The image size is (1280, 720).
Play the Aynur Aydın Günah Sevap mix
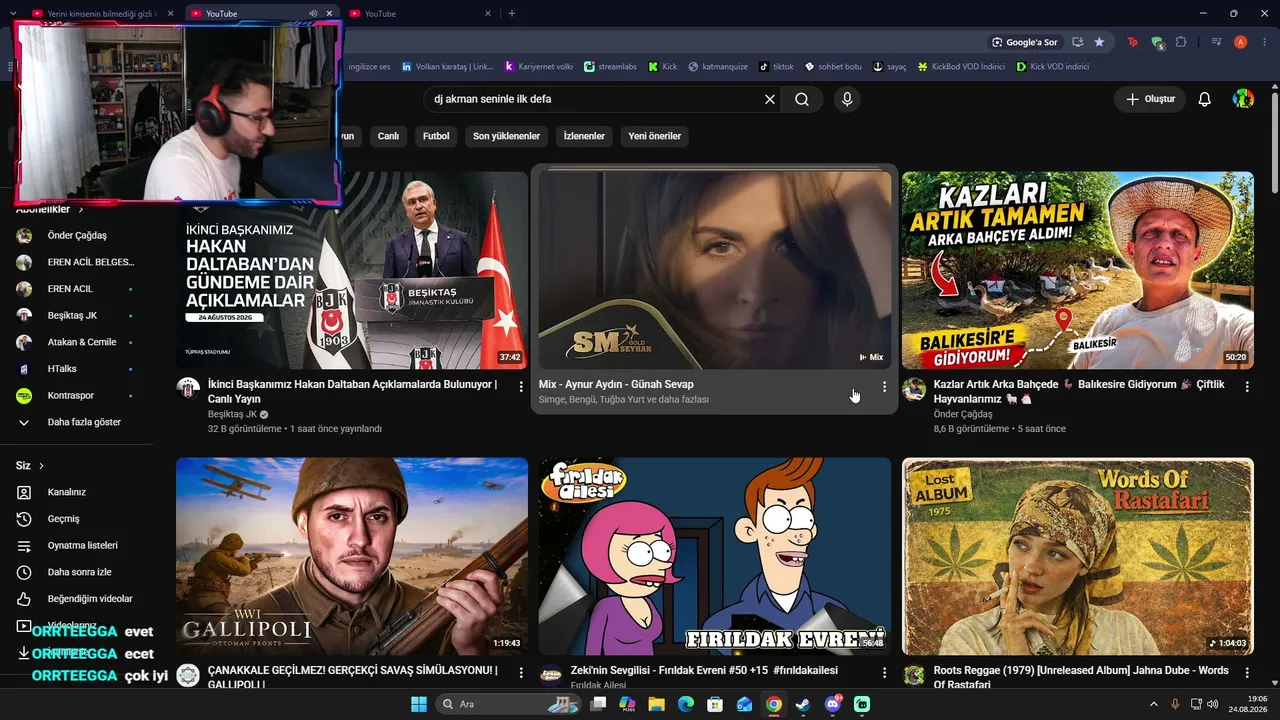coord(715,270)
